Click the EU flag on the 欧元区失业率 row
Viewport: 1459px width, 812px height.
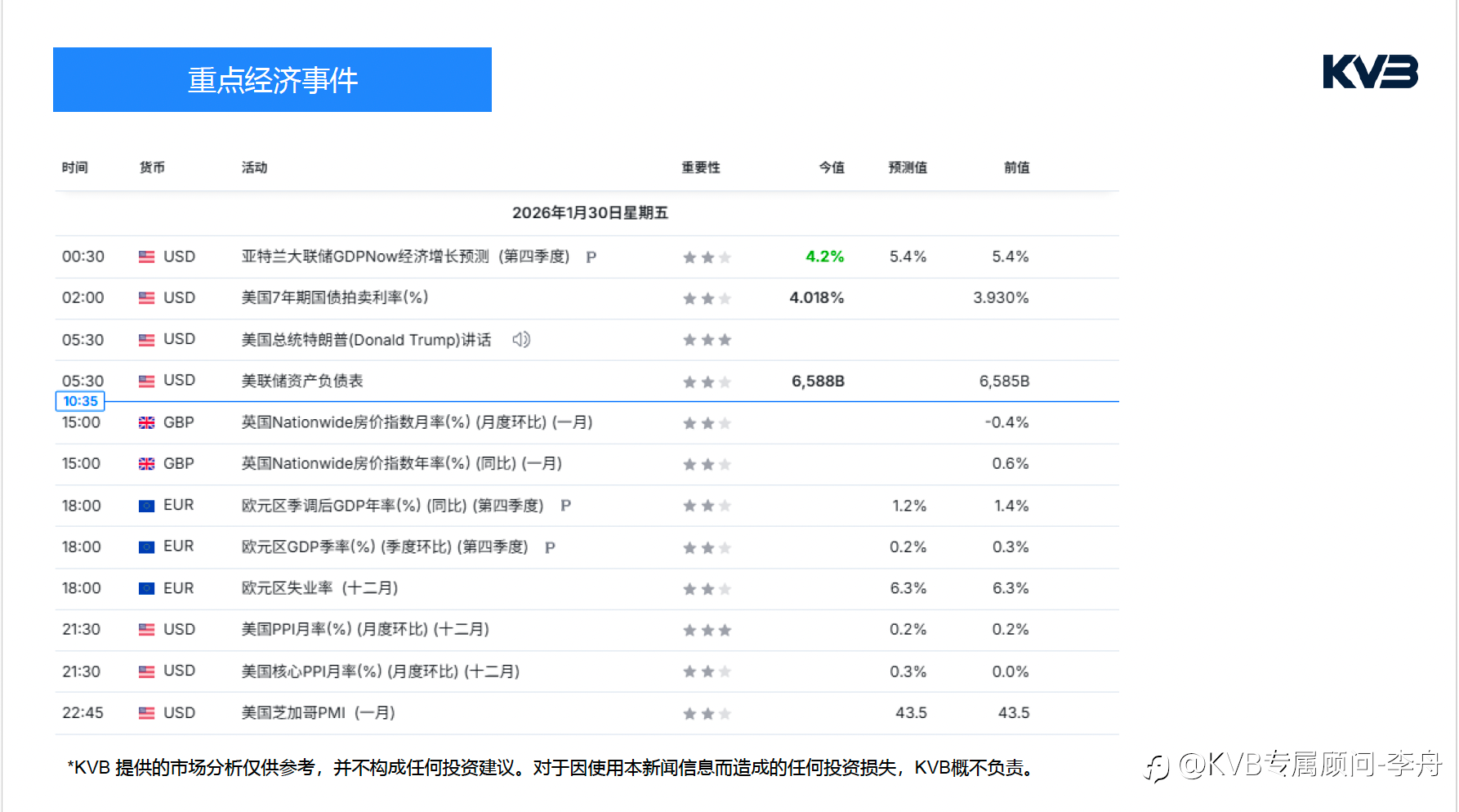(x=147, y=588)
